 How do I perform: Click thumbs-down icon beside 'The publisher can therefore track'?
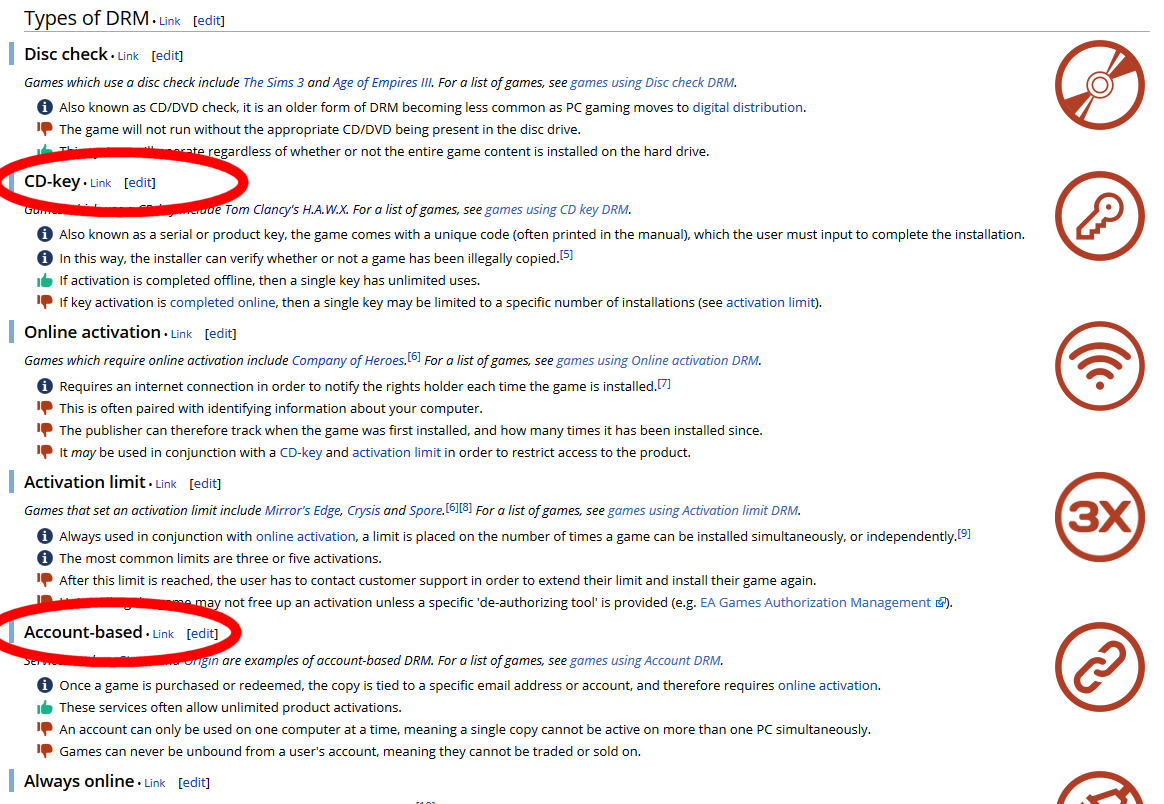45,430
